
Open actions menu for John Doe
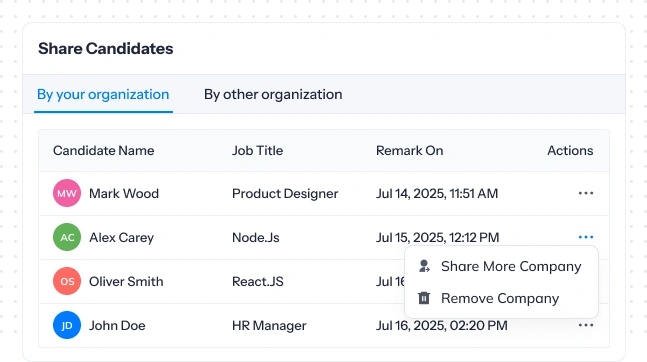click(586, 325)
